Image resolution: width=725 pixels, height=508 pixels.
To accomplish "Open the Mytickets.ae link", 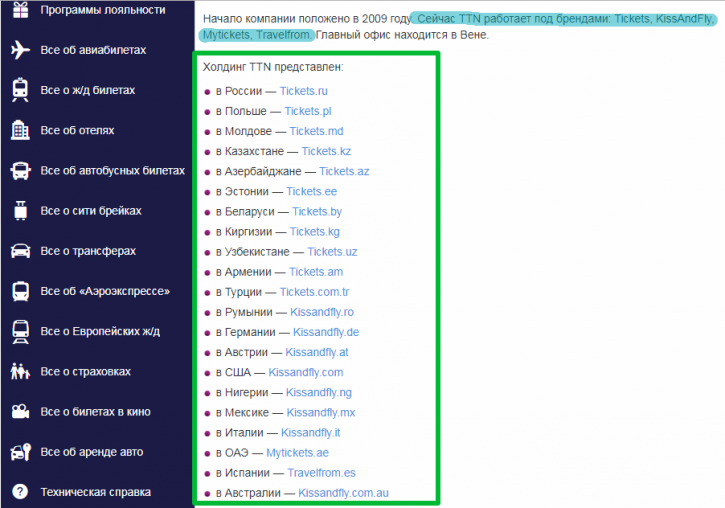I will click(x=297, y=453).
